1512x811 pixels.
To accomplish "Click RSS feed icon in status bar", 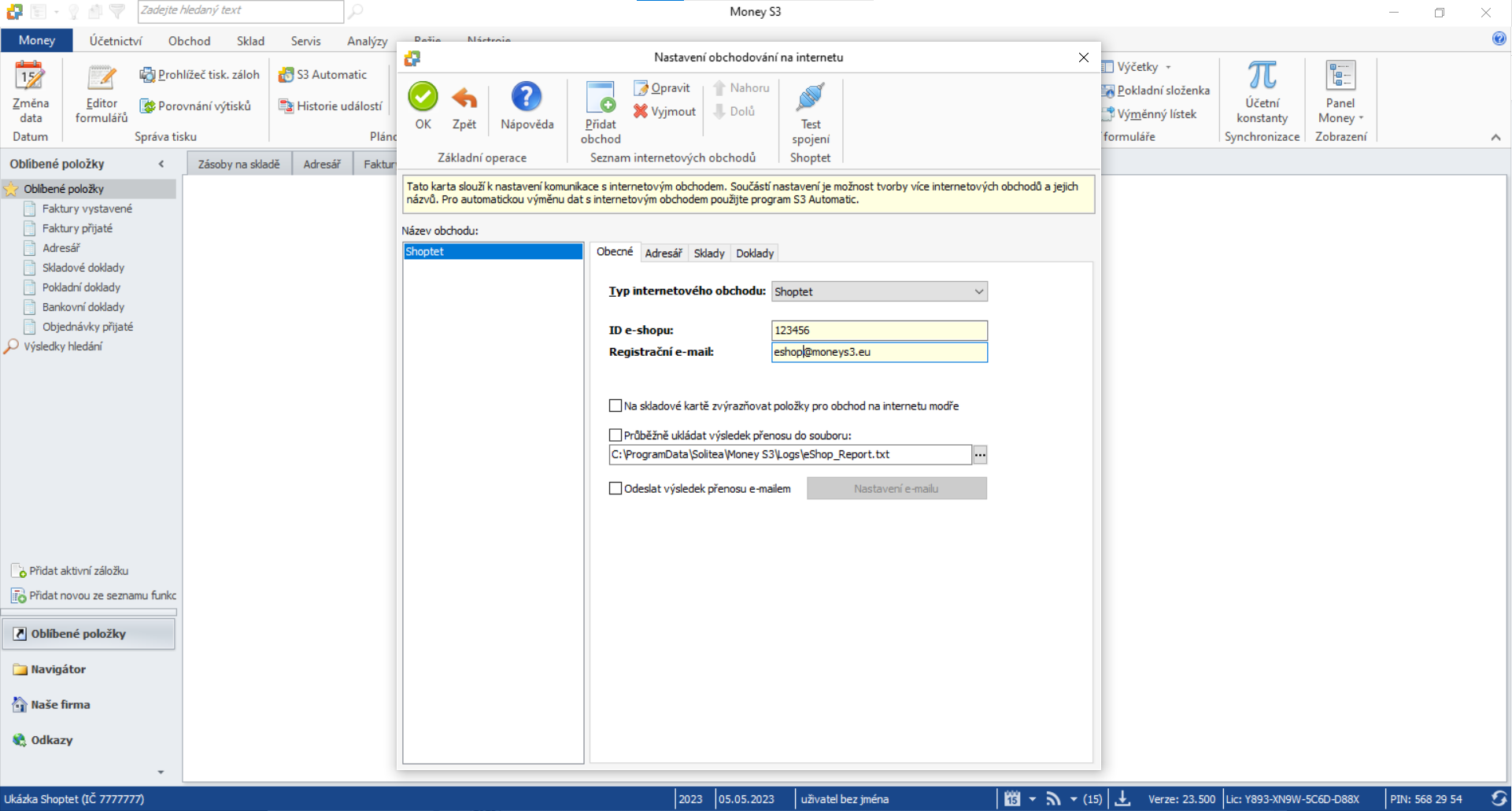I will pyautogui.click(x=1053, y=798).
